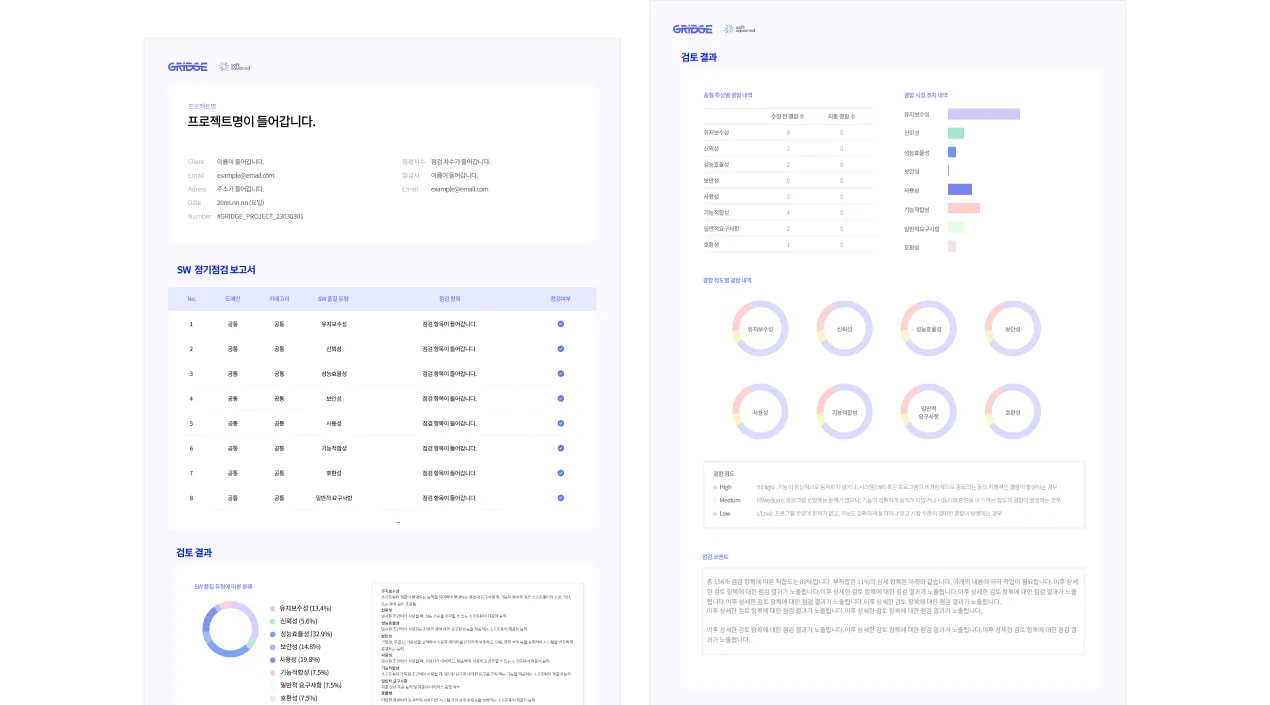This screenshot has height=705, width=1270.
Task: Click the check icon in row 2 신뢰성
Action: pos(561,349)
